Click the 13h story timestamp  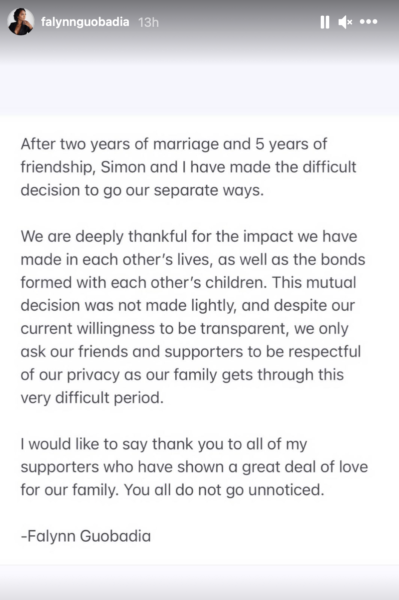148,23
